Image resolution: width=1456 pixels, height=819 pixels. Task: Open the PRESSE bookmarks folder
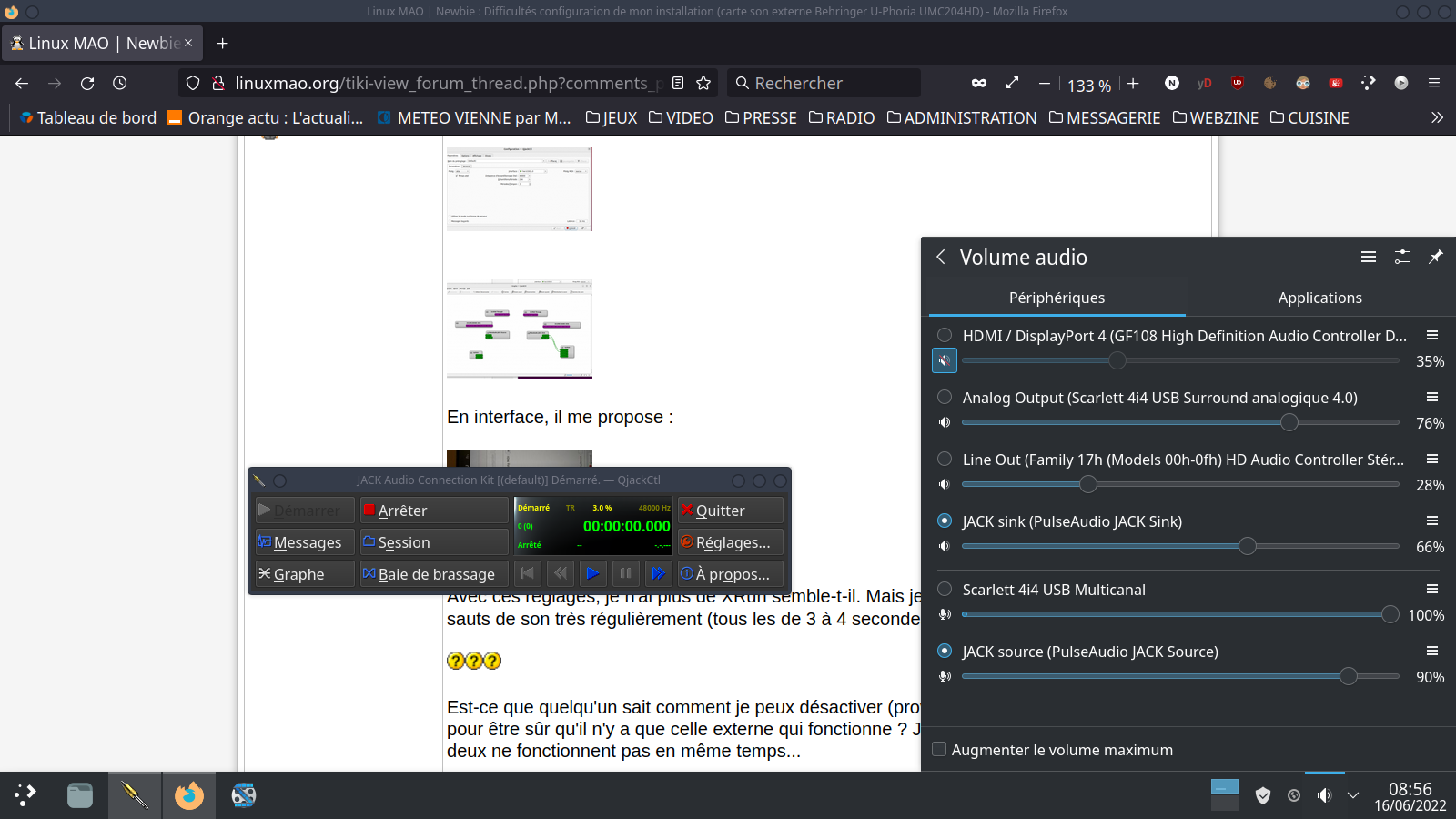click(761, 117)
